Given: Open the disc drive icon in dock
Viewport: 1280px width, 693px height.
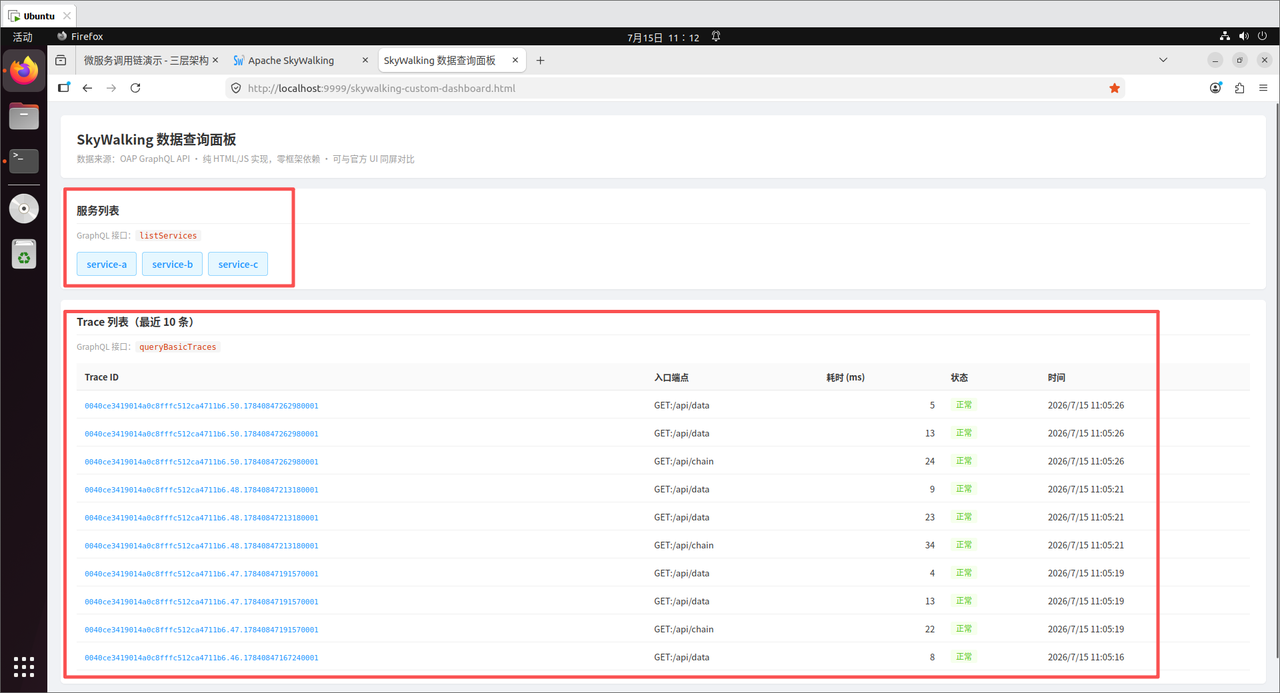Looking at the screenshot, I should tap(24, 208).
